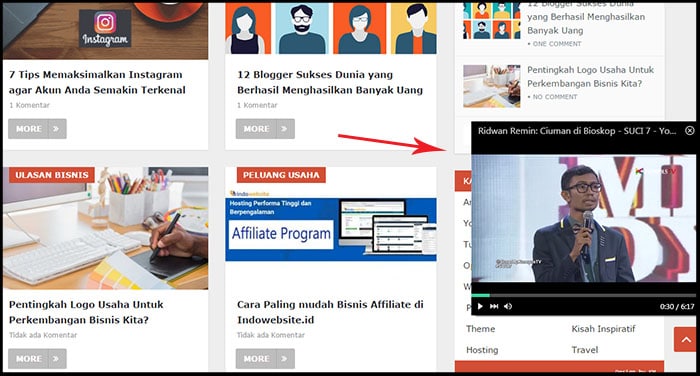This screenshot has height=376, width=700.
Task: Open Cara Paling mudah Bisnis Affiliate article
Action: (330, 312)
